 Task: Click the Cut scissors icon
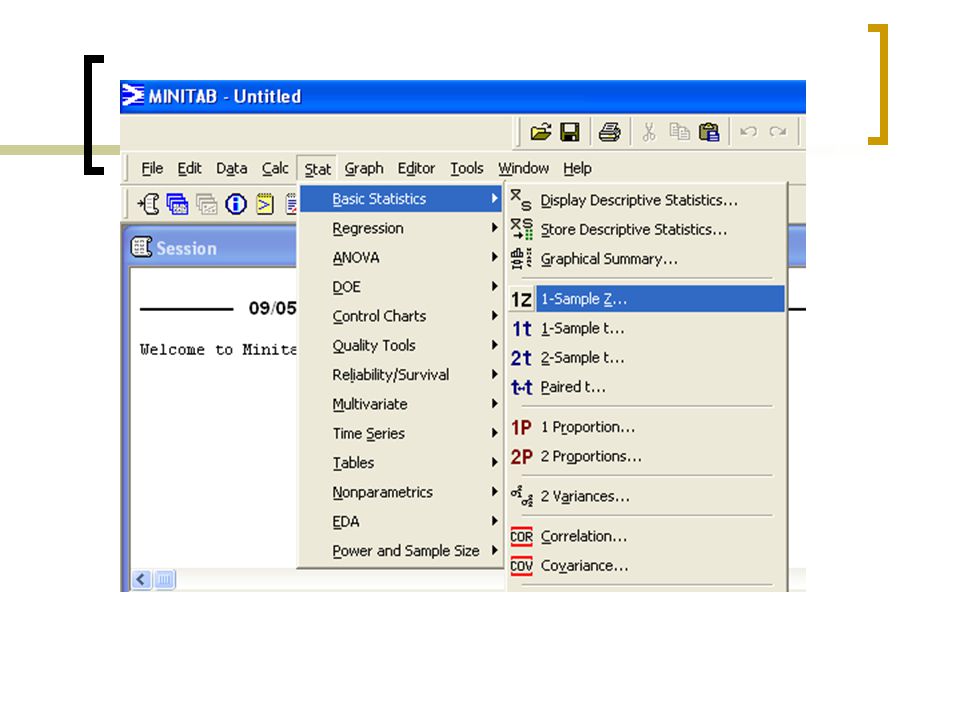click(649, 132)
